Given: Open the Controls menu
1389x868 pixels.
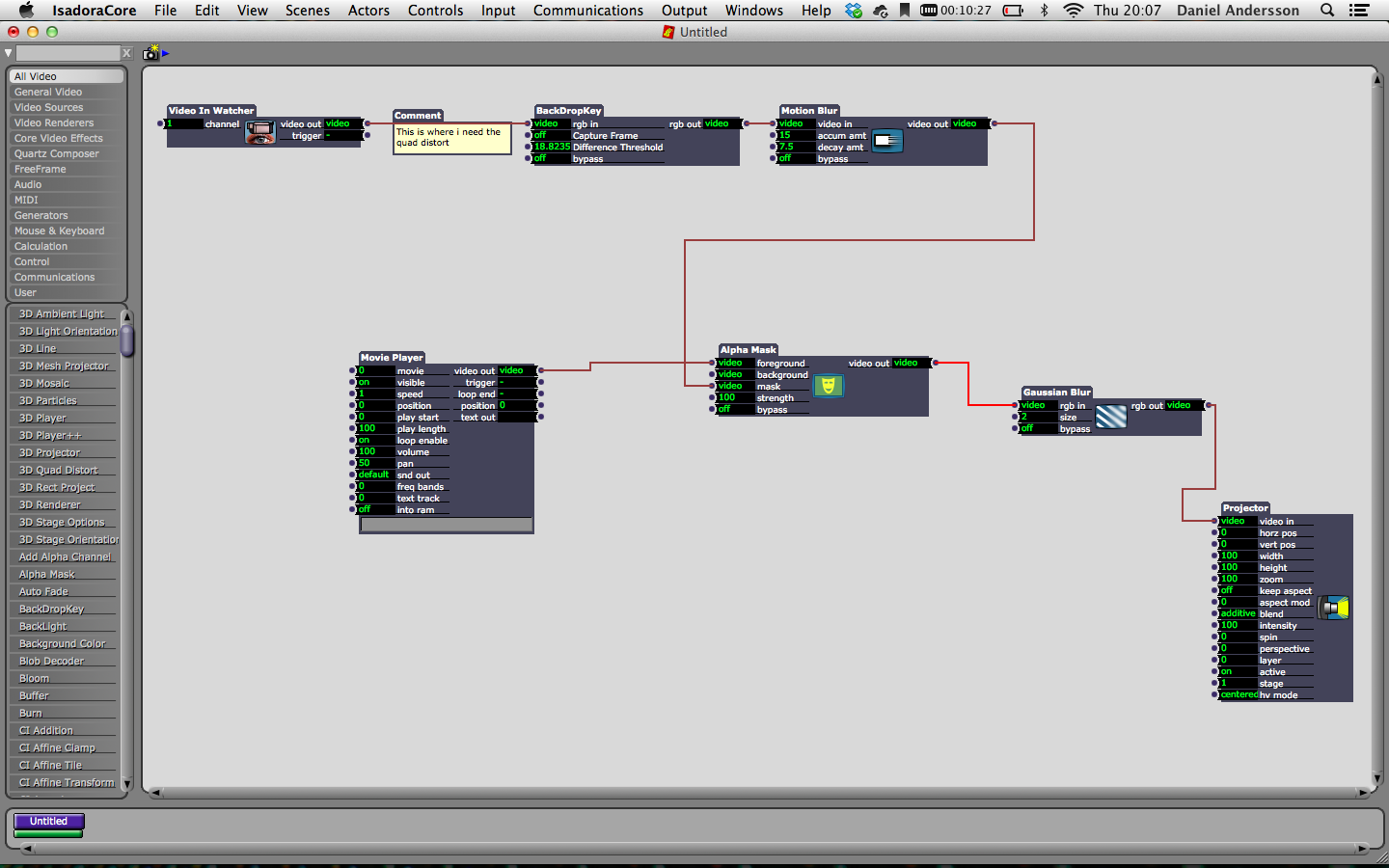Looking at the screenshot, I should pyautogui.click(x=435, y=11).
